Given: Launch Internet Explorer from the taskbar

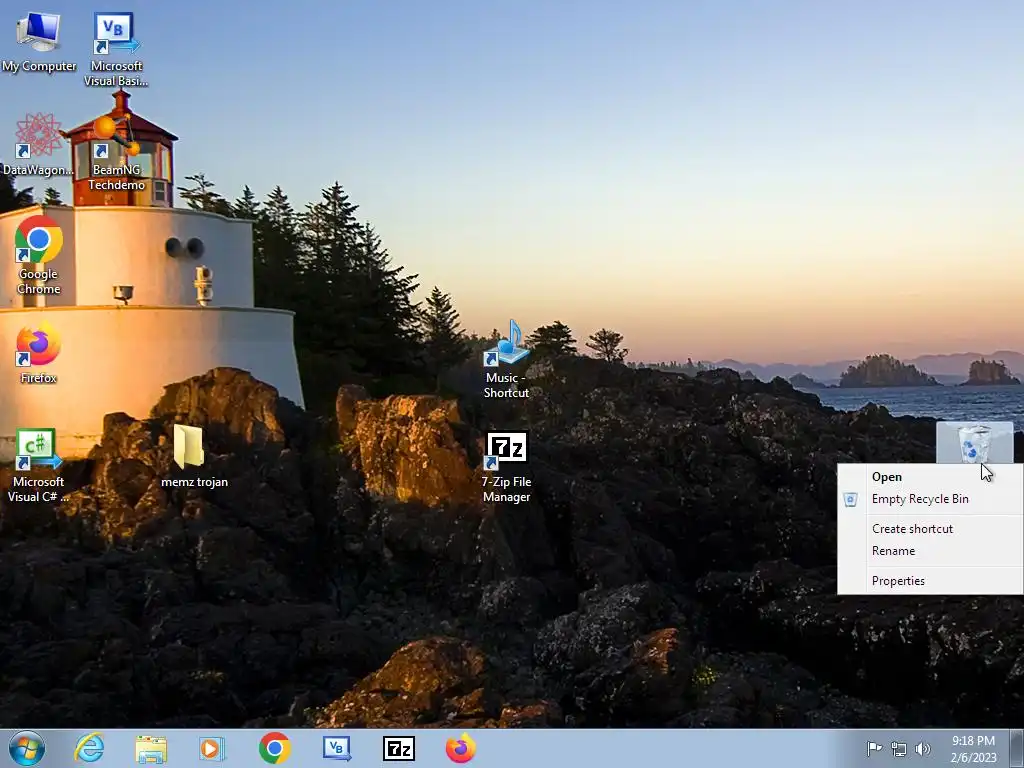Looking at the screenshot, I should pos(89,748).
